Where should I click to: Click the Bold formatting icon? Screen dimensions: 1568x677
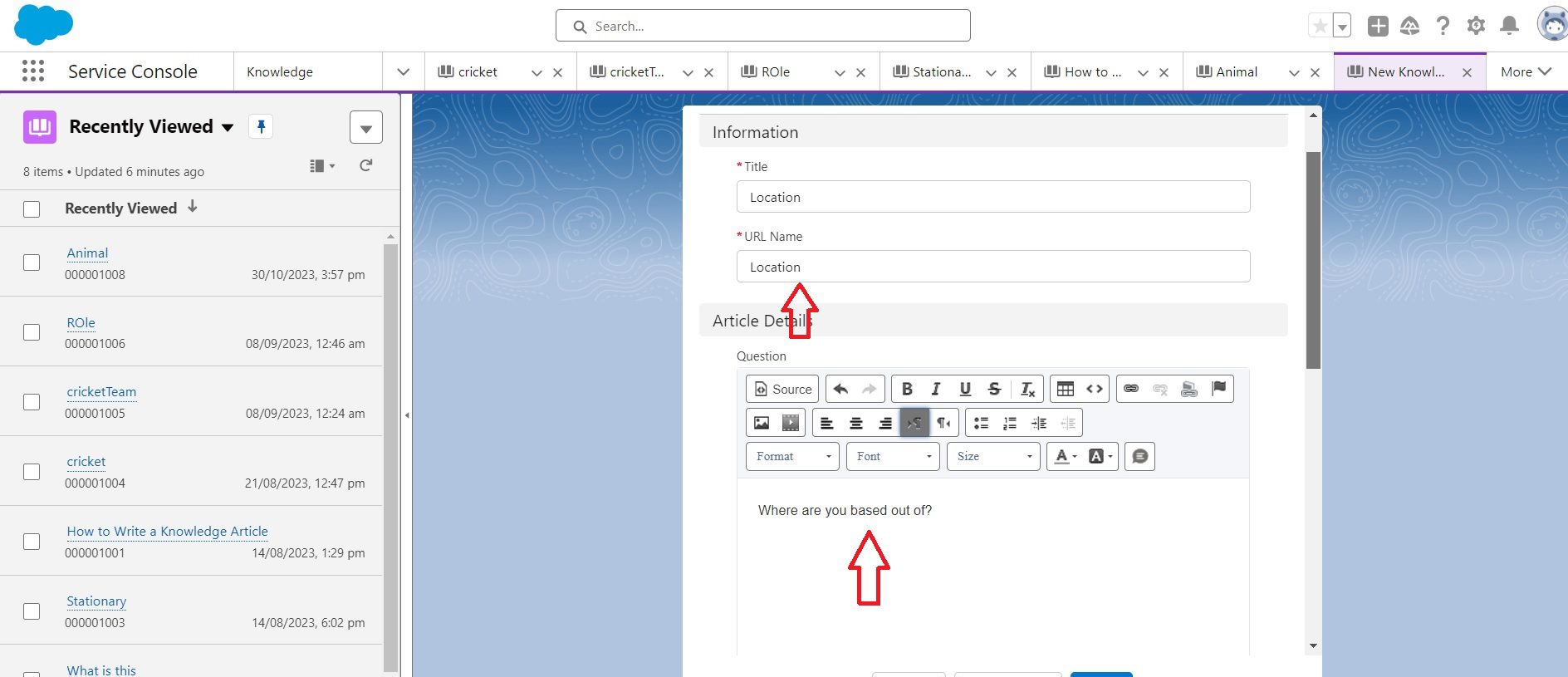pyautogui.click(x=907, y=389)
